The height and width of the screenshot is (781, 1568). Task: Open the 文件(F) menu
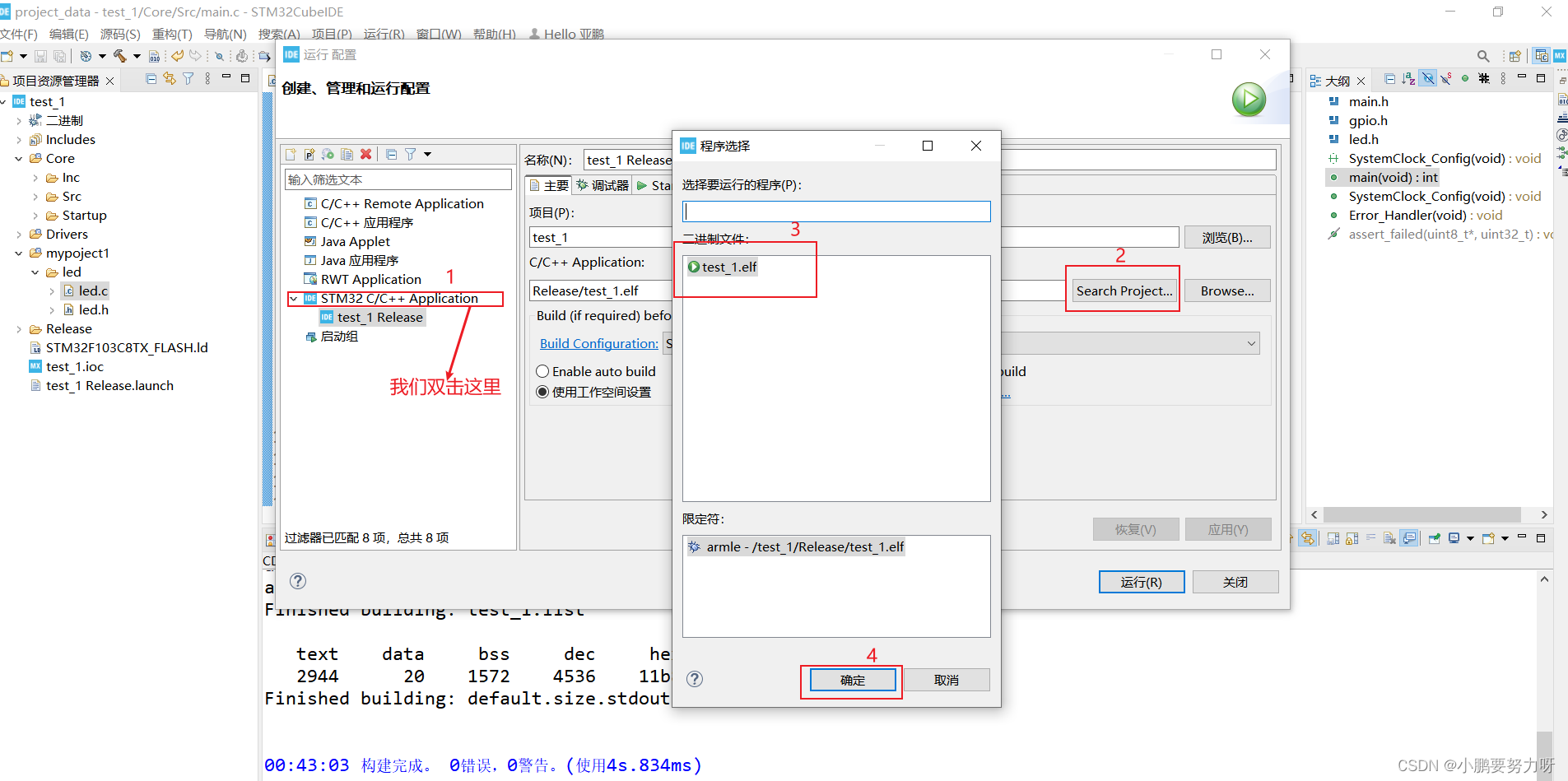[19, 34]
